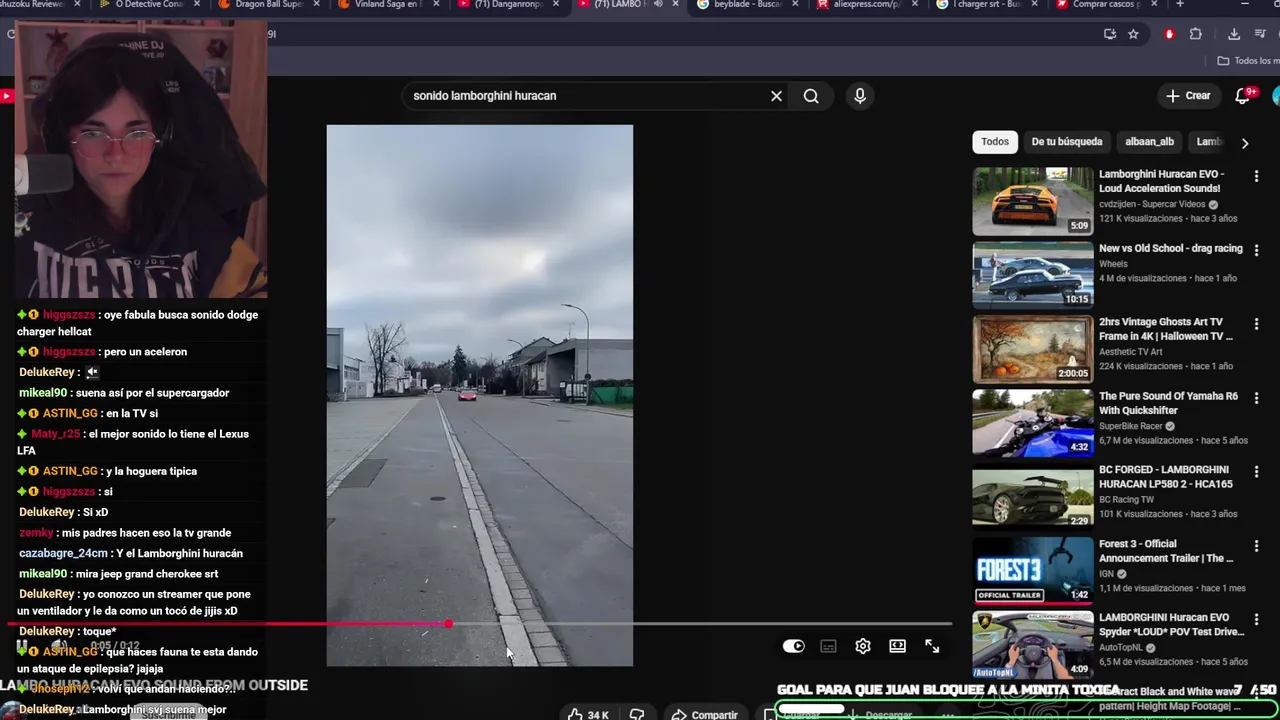Start voice search with the microphone icon
Viewport: 1280px width, 720px height.
[x=860, y=96]
